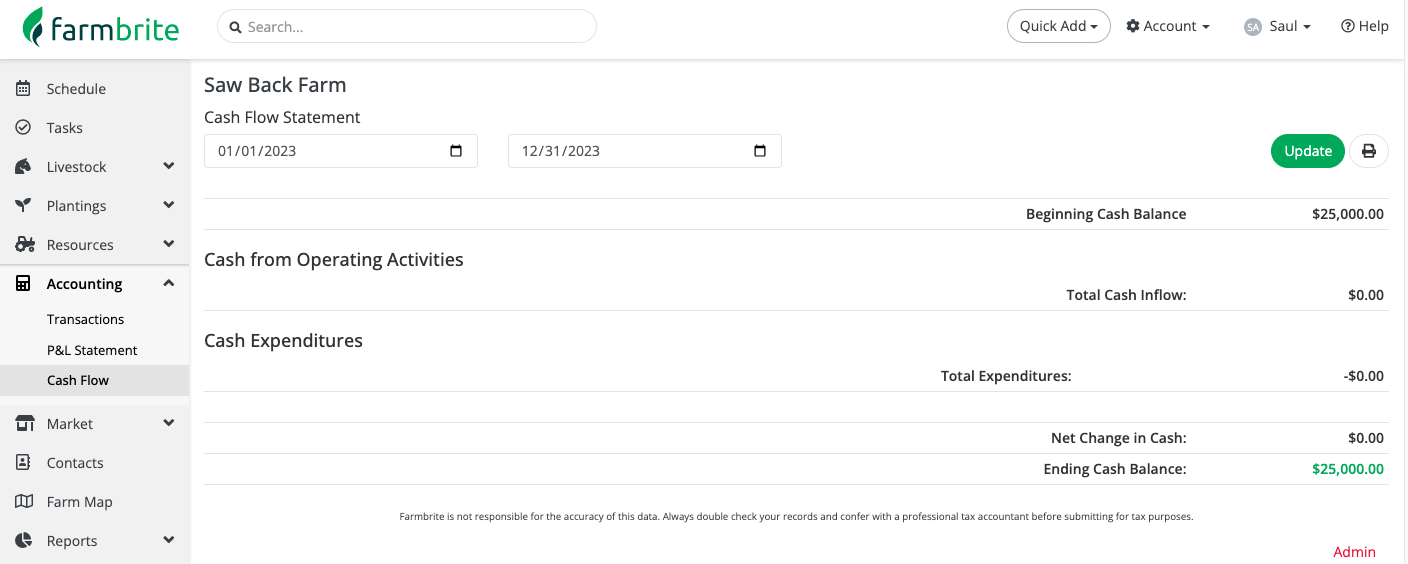
Task: Expand the Livestock menu chevron
Action: 169,166
